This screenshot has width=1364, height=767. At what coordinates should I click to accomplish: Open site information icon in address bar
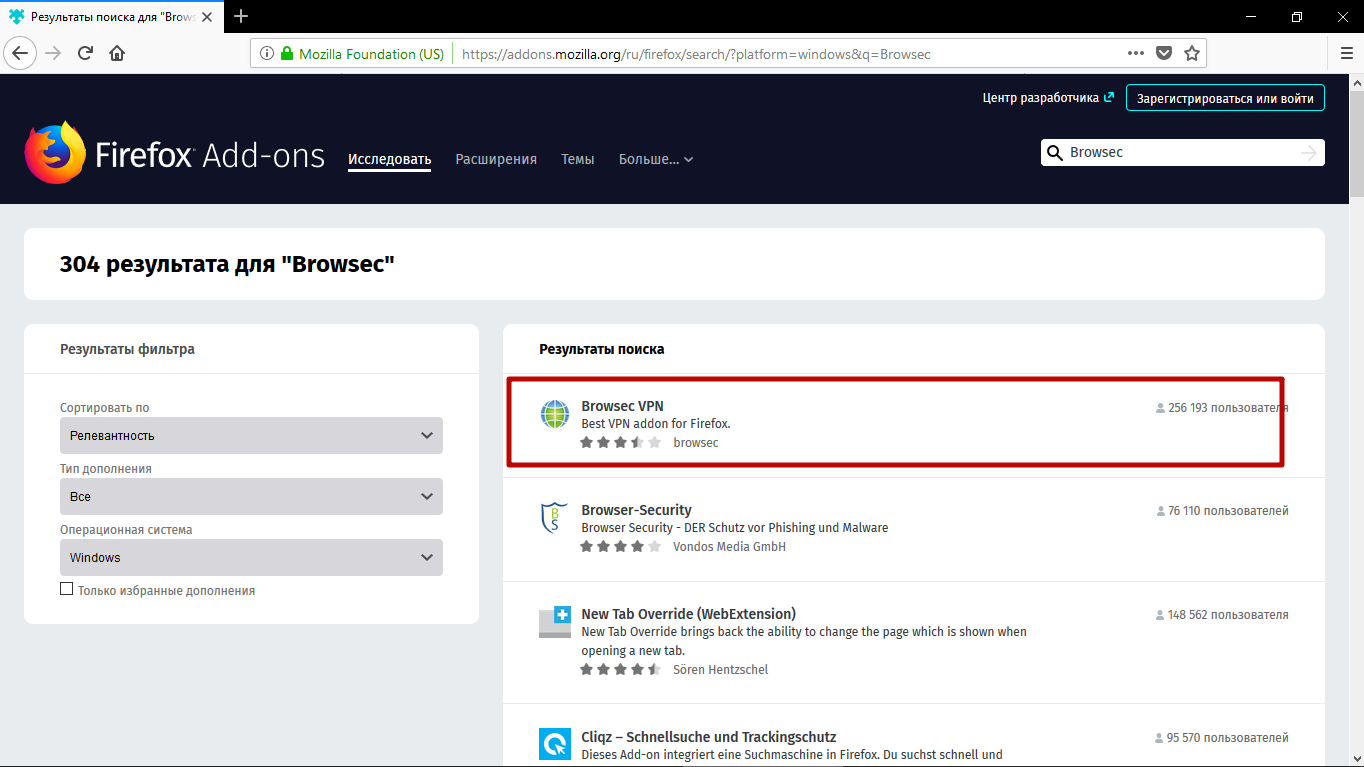click(267, 54)
